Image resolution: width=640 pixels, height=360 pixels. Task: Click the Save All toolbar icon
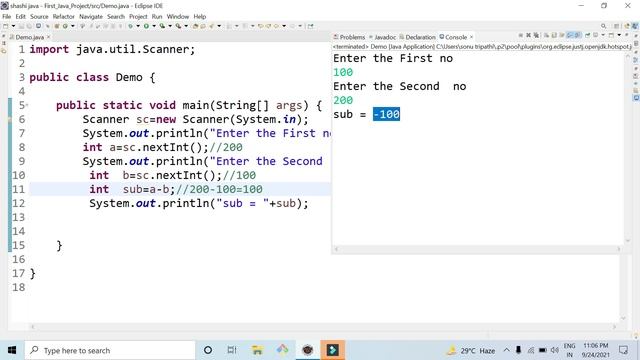(x=29, y=26)
